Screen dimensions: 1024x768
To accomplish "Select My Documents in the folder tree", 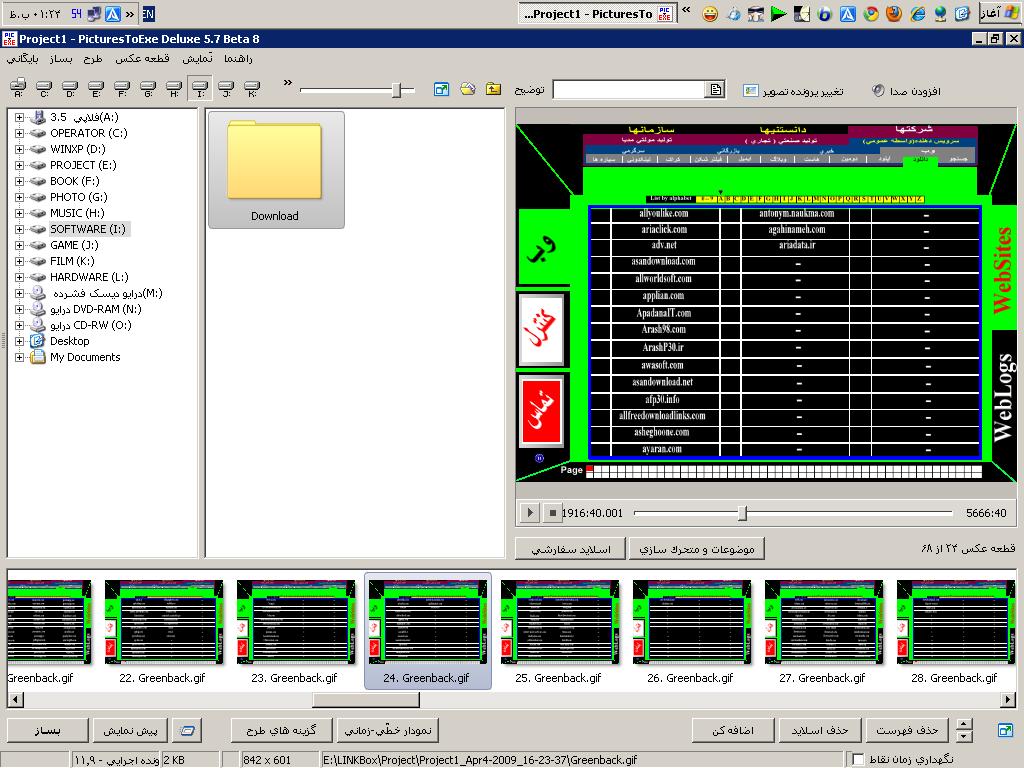I will click(x=85, y=357).
